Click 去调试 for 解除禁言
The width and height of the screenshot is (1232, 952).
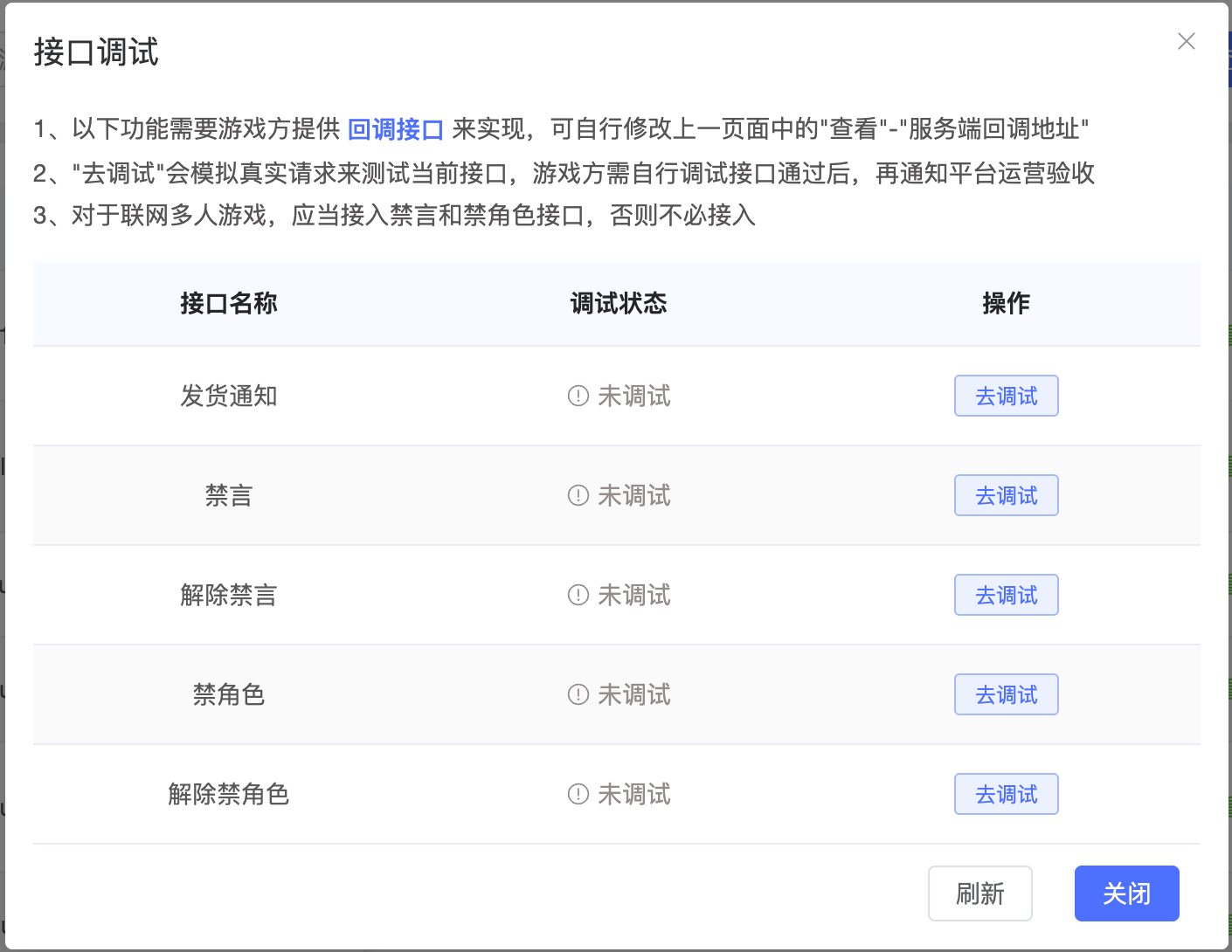pyautogui.click(x=1006, y=595)
